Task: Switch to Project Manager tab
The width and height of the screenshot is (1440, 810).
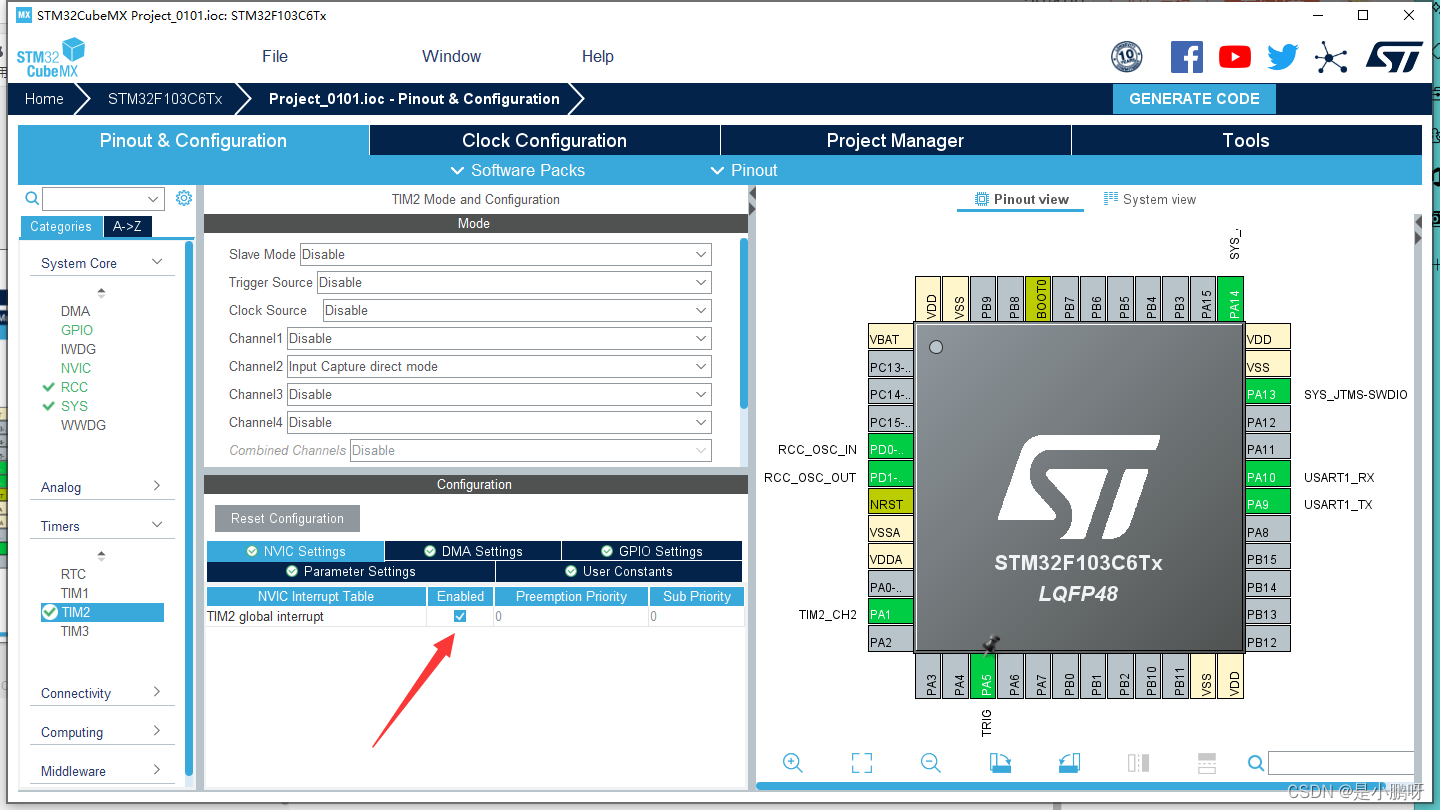Action: click(x=895, y=140)
